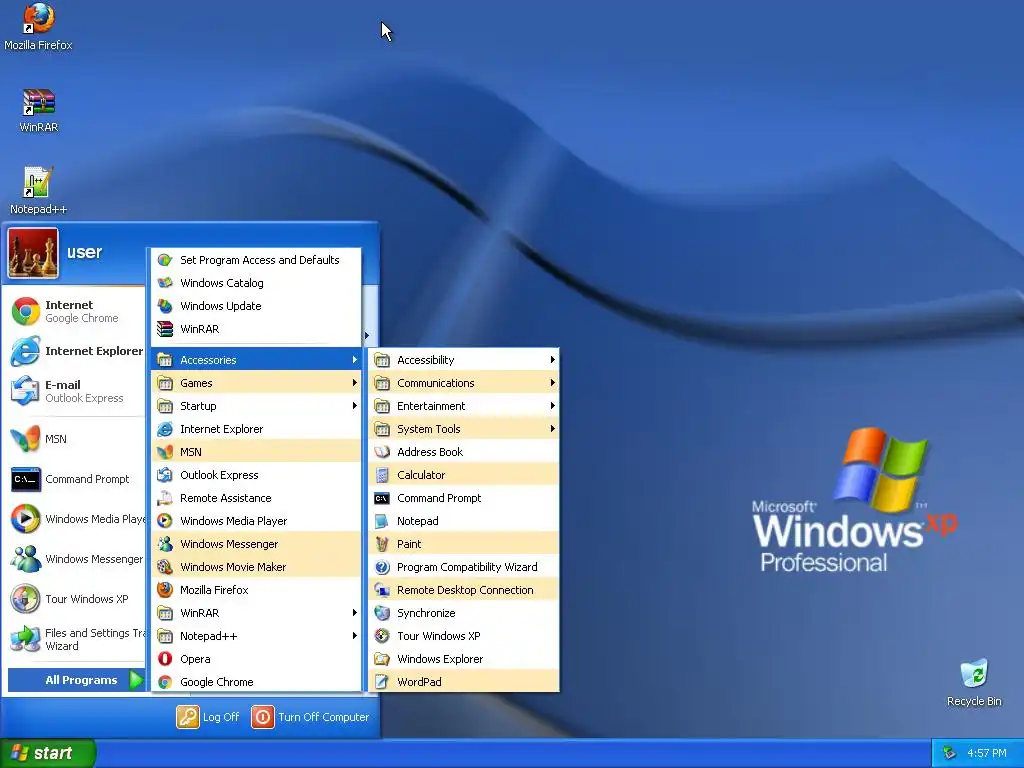Launch Windows Explorer from Accessories
The image size is (1024, 768).
(464, 659)
